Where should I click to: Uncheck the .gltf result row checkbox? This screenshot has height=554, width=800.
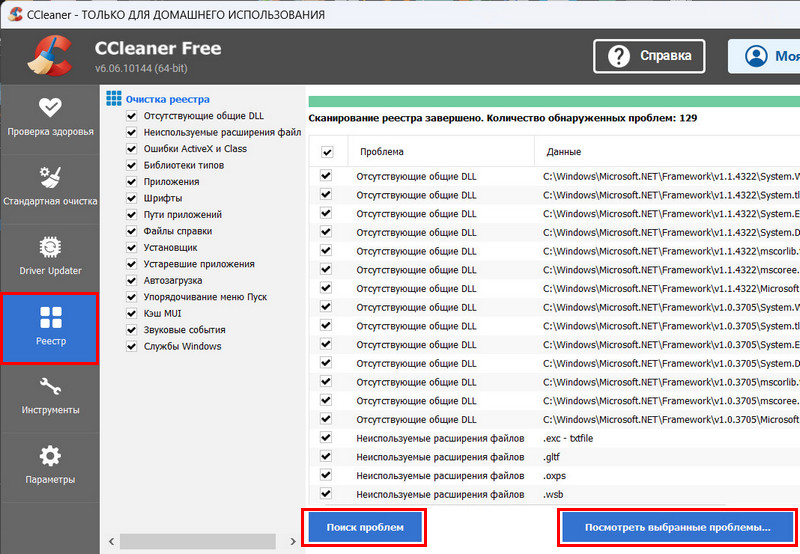pyautogui.click(x=326, y=457)
